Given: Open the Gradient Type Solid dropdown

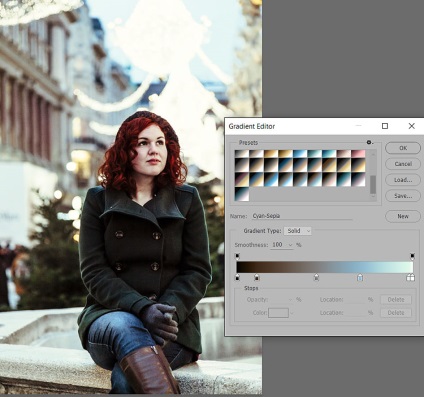Looking at the screenshot, I should click(x=298, y=231).
